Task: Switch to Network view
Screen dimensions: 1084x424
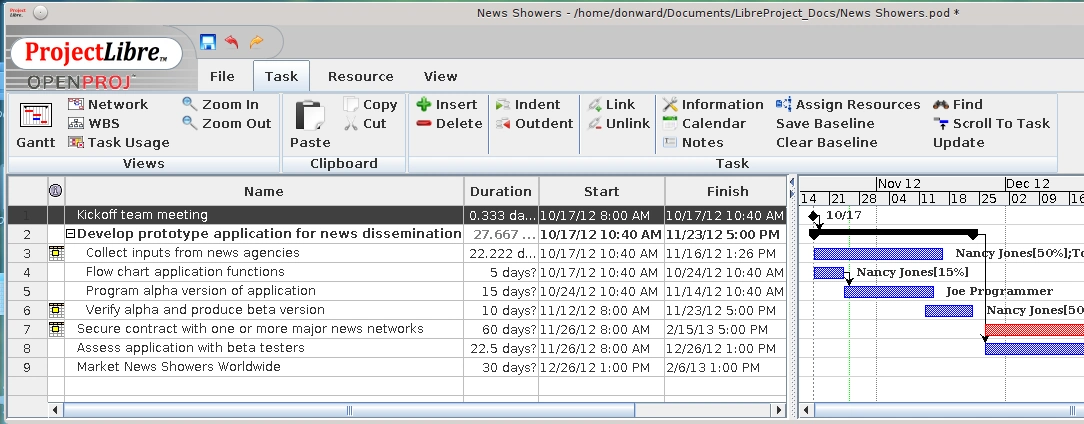Action: tap(108, 104)
